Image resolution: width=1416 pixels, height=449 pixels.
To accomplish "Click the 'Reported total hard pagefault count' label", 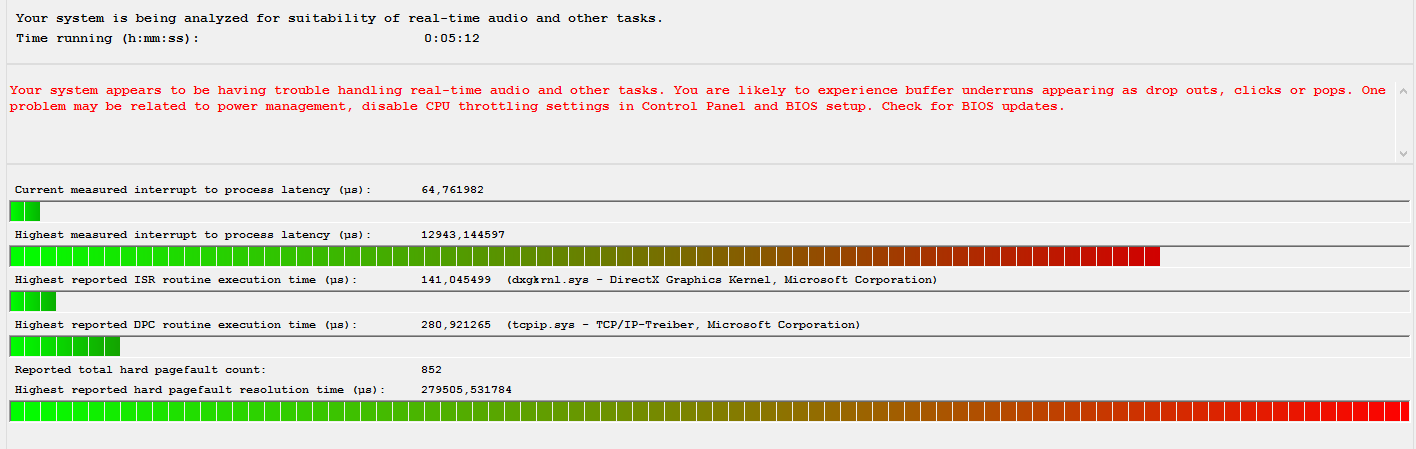I will (140, 370).
